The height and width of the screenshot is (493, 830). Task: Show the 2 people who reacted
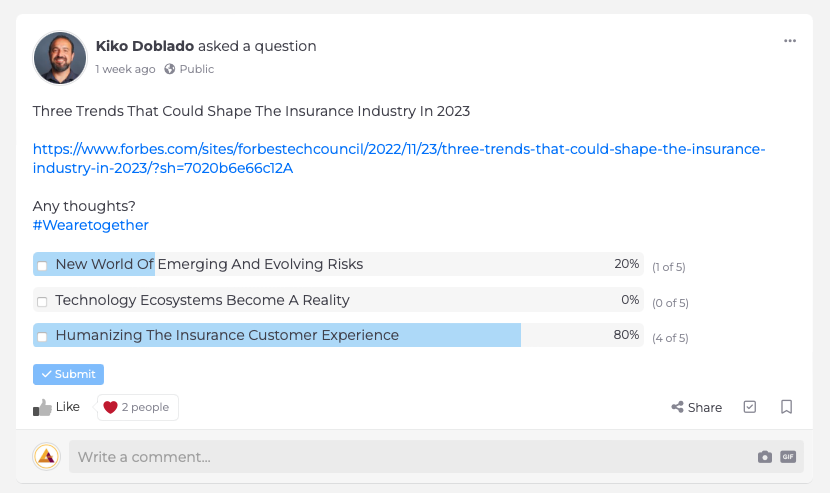click(145, 407)
